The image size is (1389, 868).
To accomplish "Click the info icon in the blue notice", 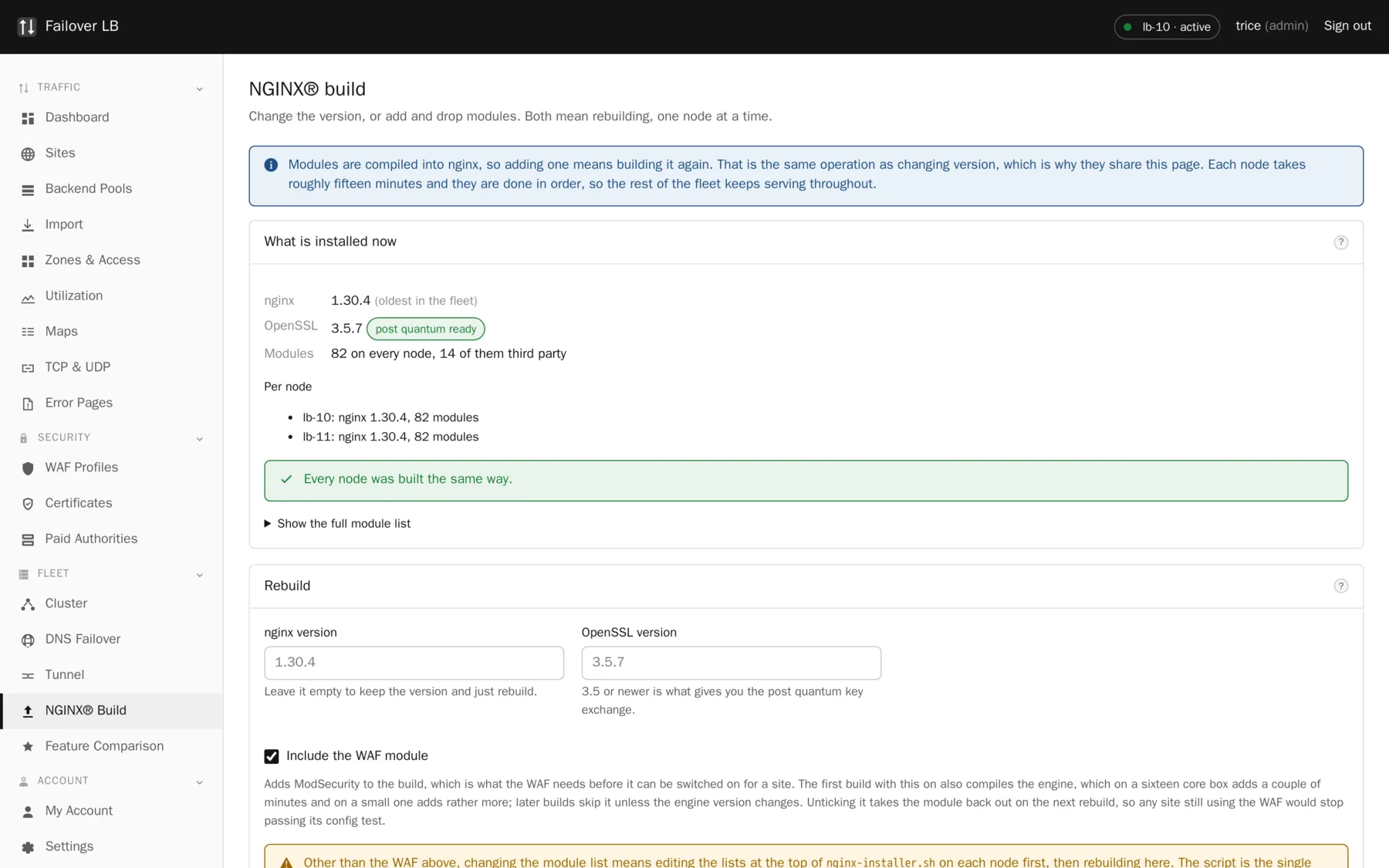I will 271,165.
